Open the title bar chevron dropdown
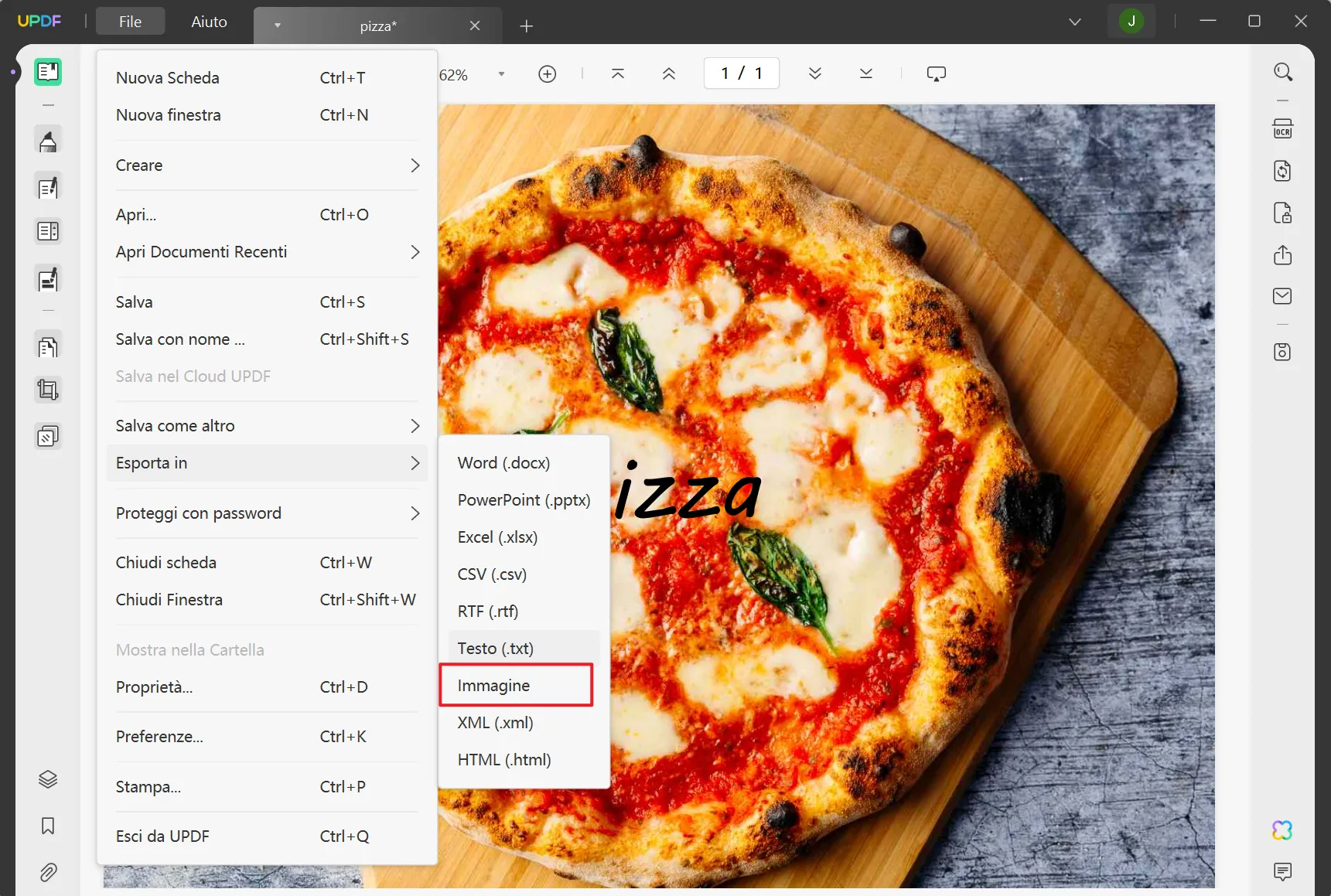The height and width of the screenshot is (896, 1331). pos(1075,22)
